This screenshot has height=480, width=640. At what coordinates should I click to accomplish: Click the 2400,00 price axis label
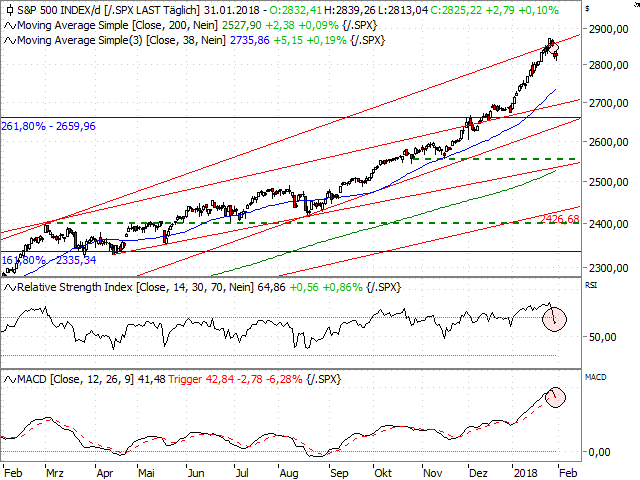pyautogui.click(x=609, y=224)
